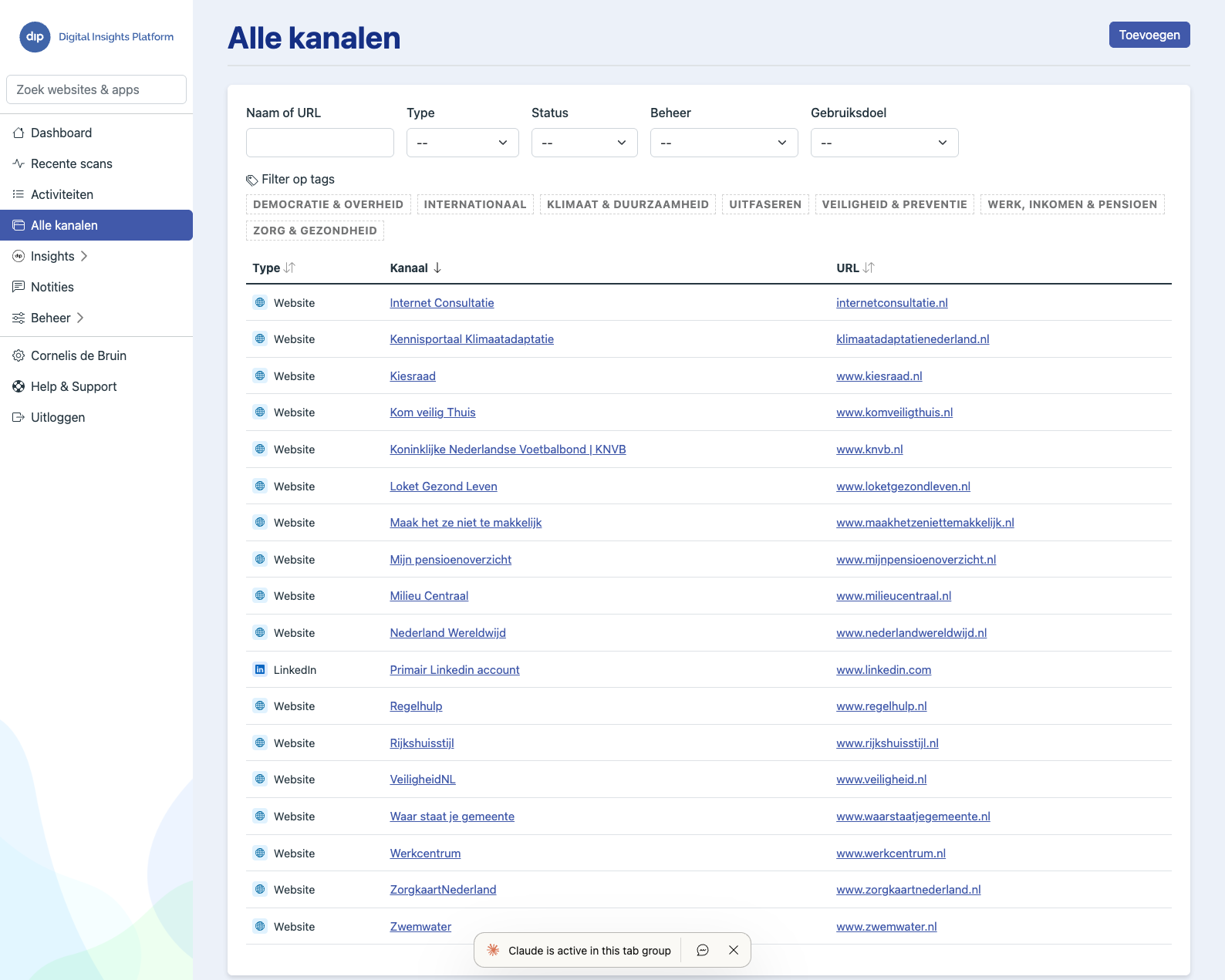Toggle the ZORG & GEZONDHEID tag filter

click(x=315, y=231)
